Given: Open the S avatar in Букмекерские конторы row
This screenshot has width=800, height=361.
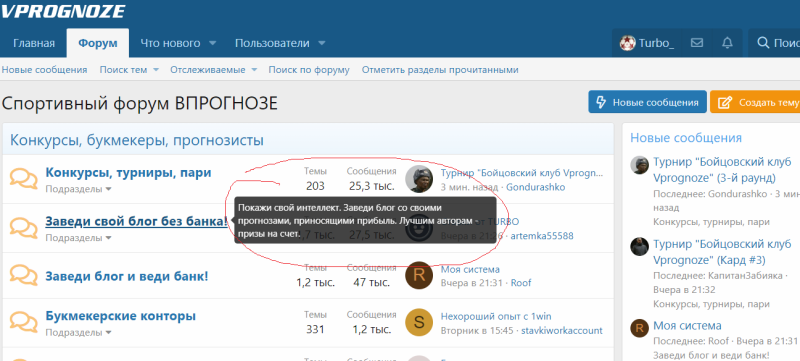Looking at the screenshot, I should [419, 322].
